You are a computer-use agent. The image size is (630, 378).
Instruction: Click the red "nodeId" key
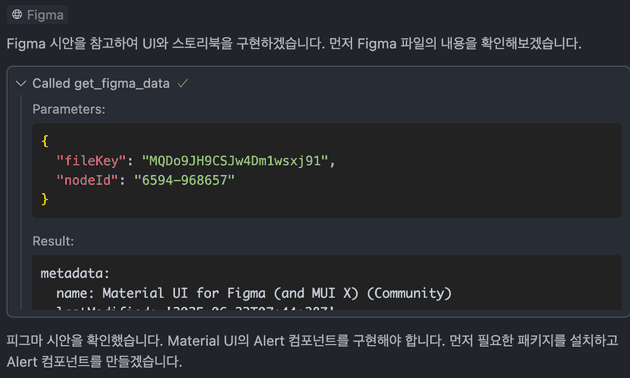pos(87,180)
